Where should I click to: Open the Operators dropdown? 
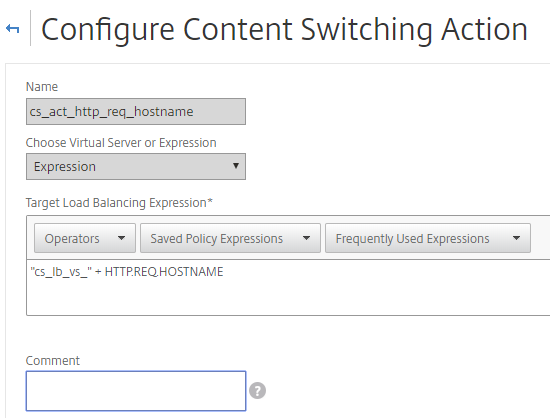tap(85, 238)
